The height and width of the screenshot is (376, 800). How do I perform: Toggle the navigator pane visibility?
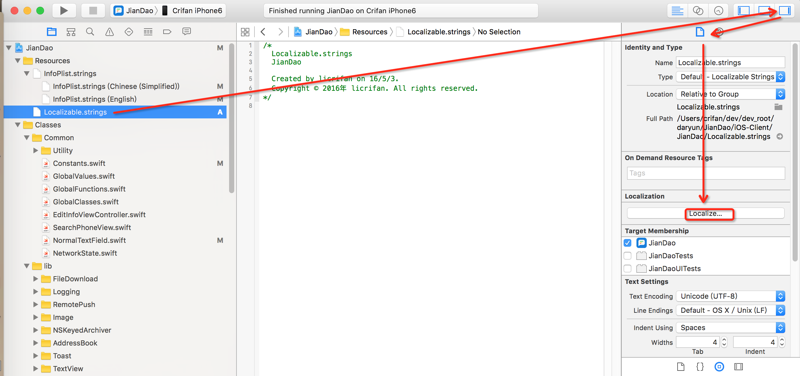coord(744,11)
